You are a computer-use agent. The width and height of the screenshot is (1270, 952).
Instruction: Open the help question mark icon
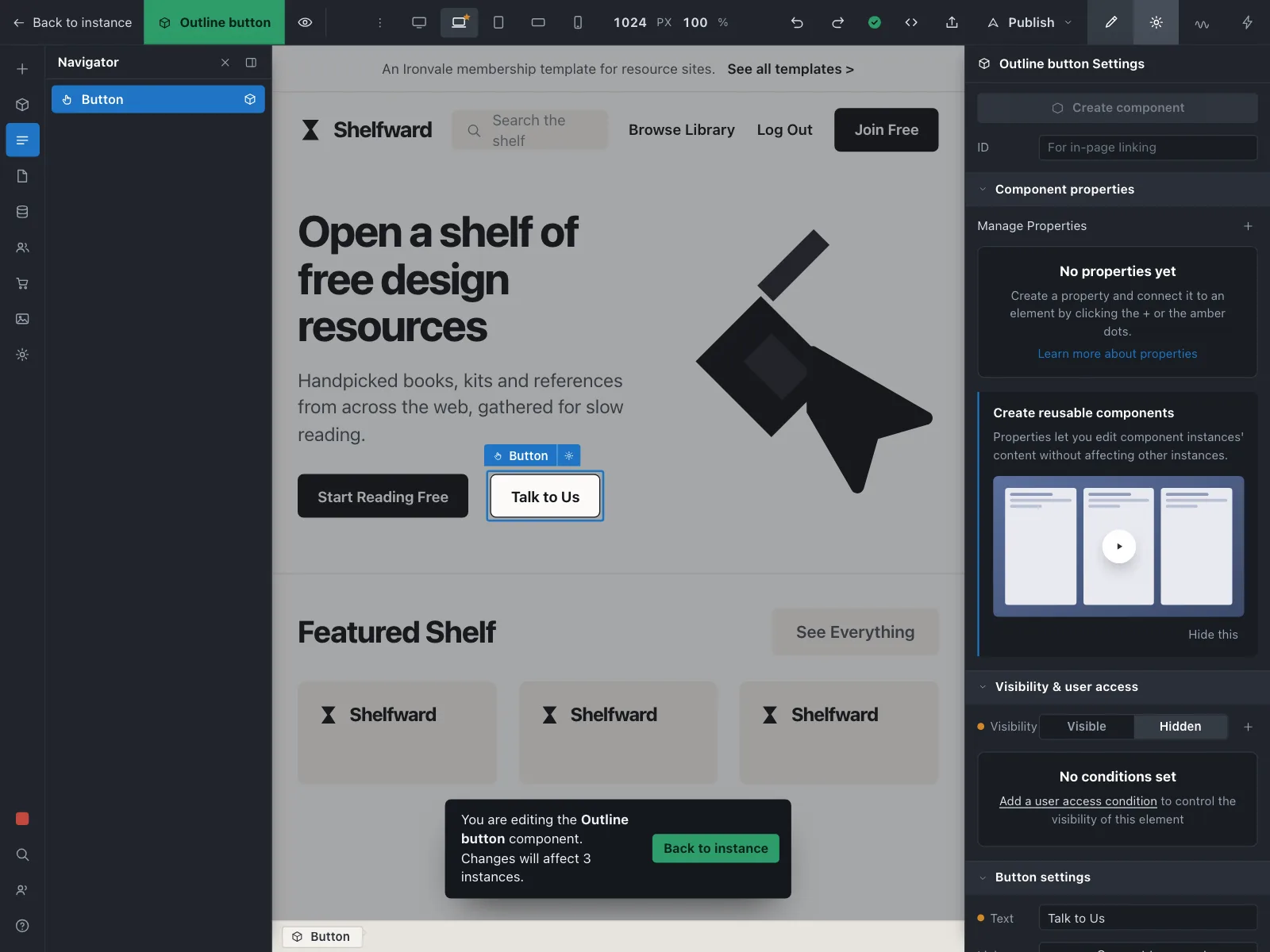(22, 926)
